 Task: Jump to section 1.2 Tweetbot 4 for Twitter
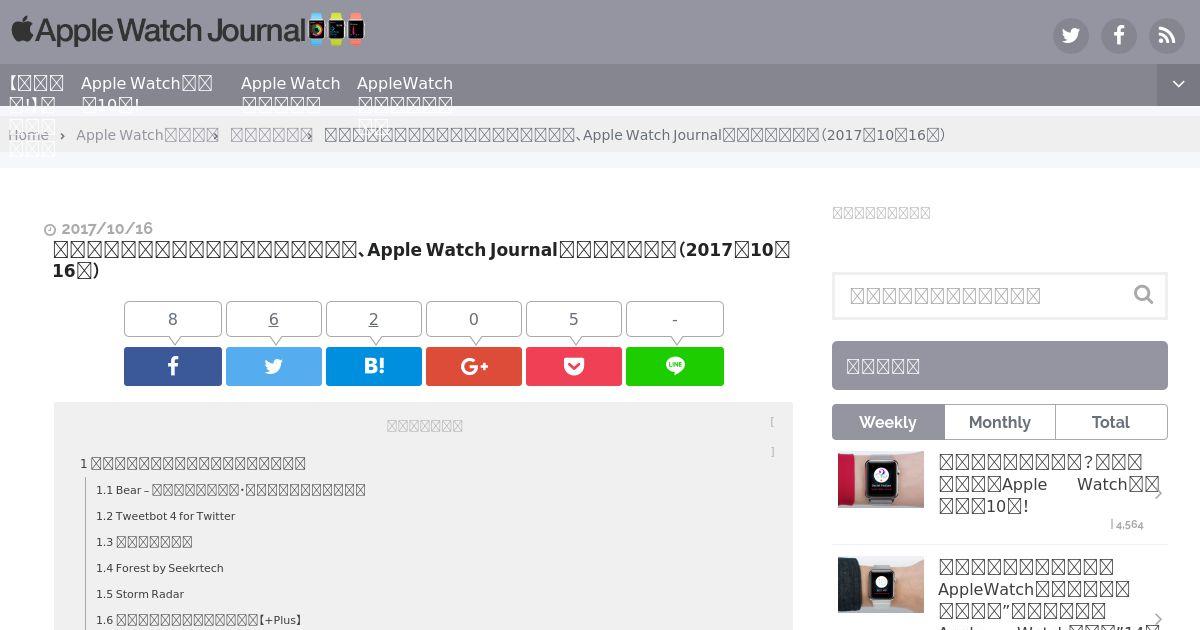coord(165,516)
